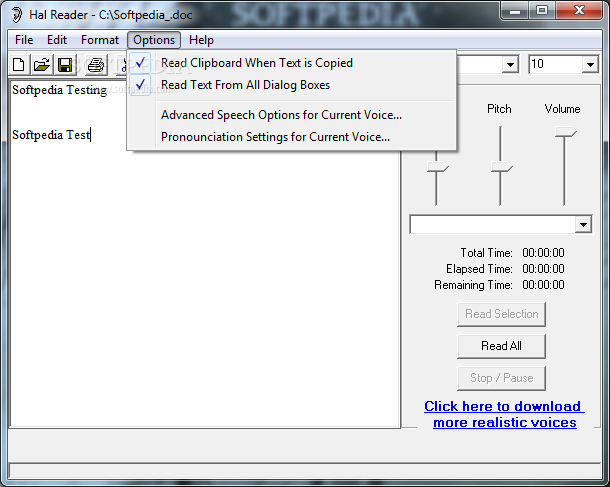Click the Hal Reader ear icon in title bar
610x487 pixels.
pos(17,15)
